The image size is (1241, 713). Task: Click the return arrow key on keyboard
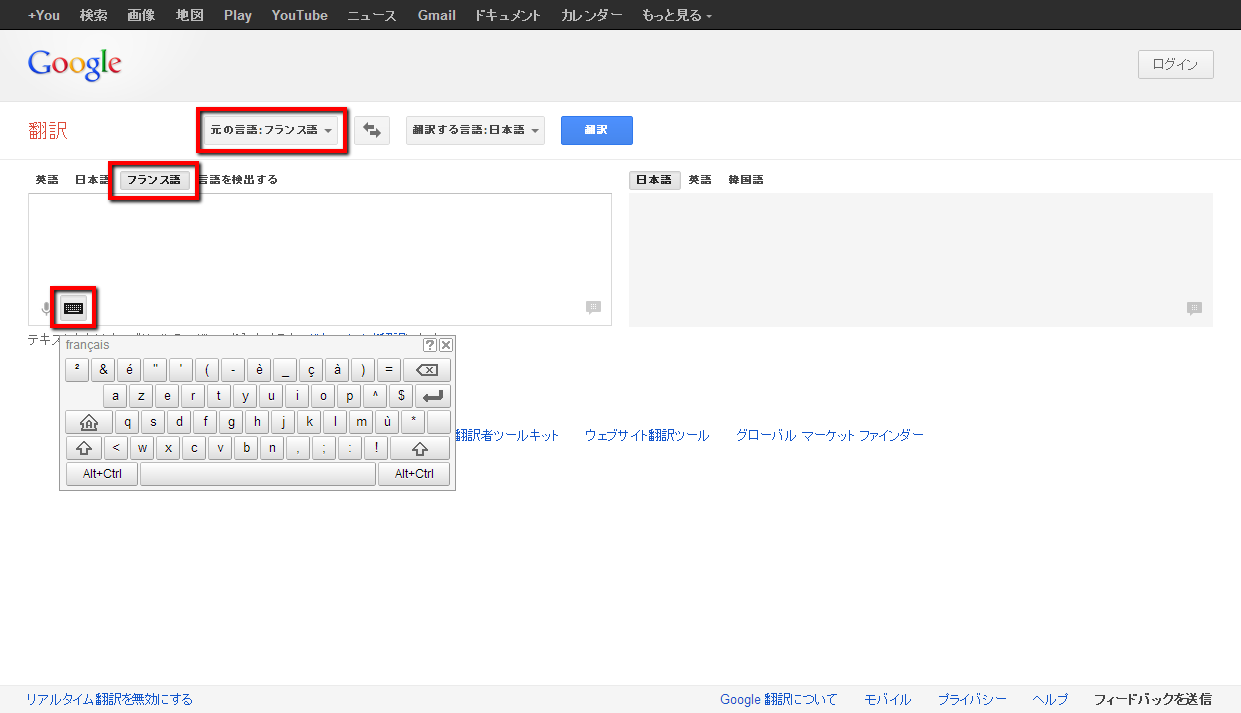pyautogui.click(x=433, y=396)
